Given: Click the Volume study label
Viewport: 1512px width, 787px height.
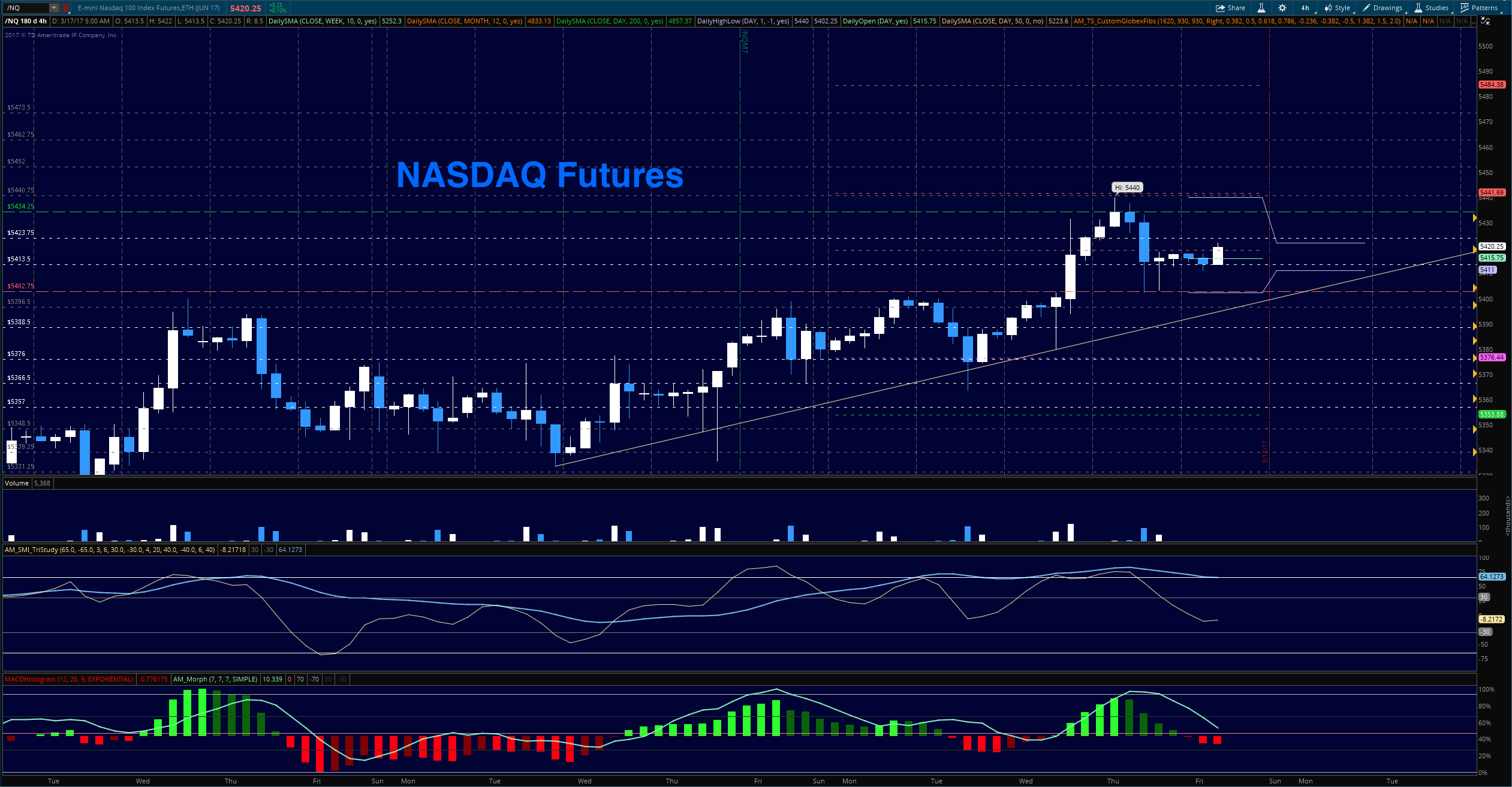Looking at the screenshot, I should click(x=17, y=483).
